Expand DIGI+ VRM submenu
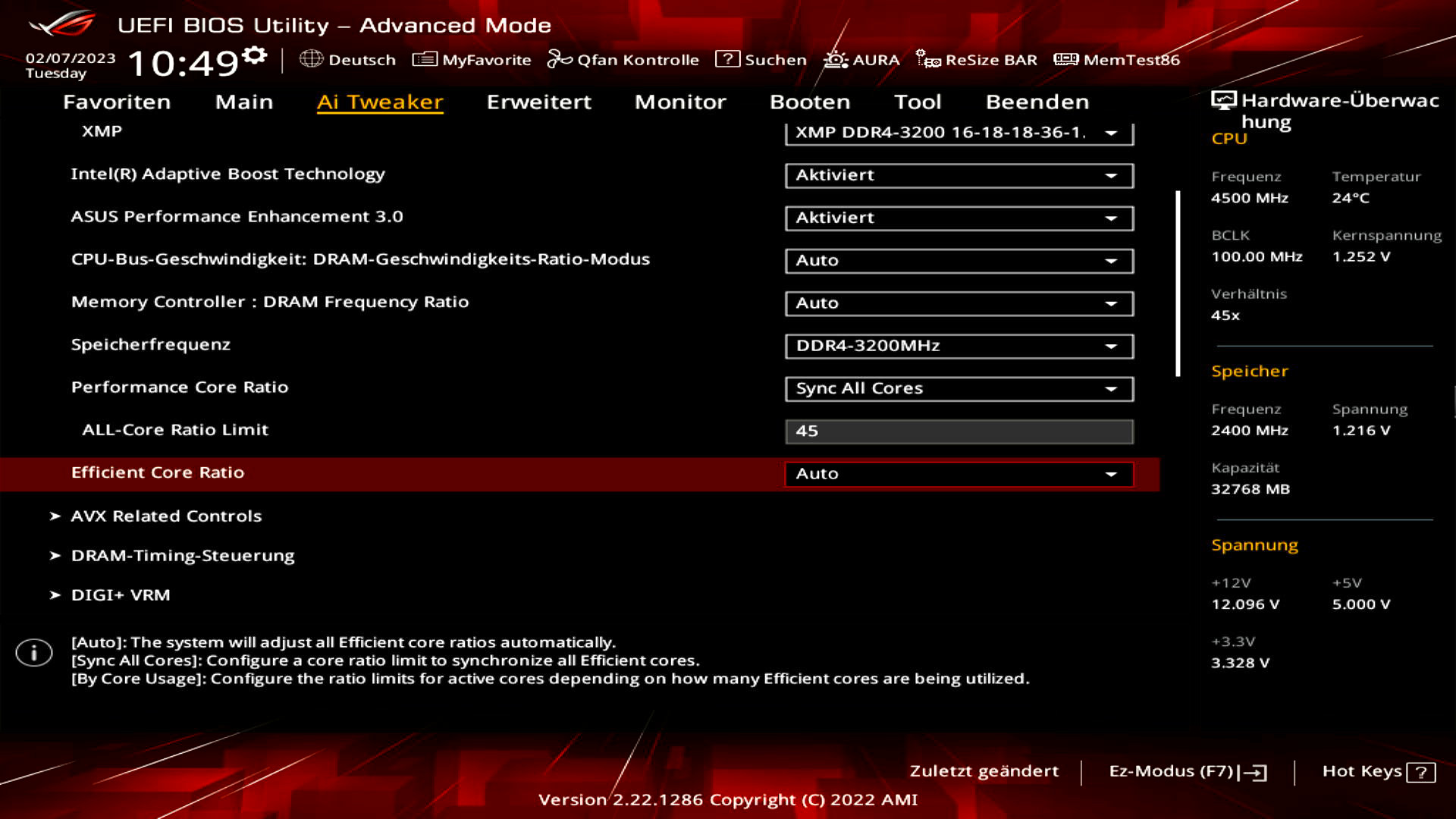1456x819 pixels. tap(120, 595)
